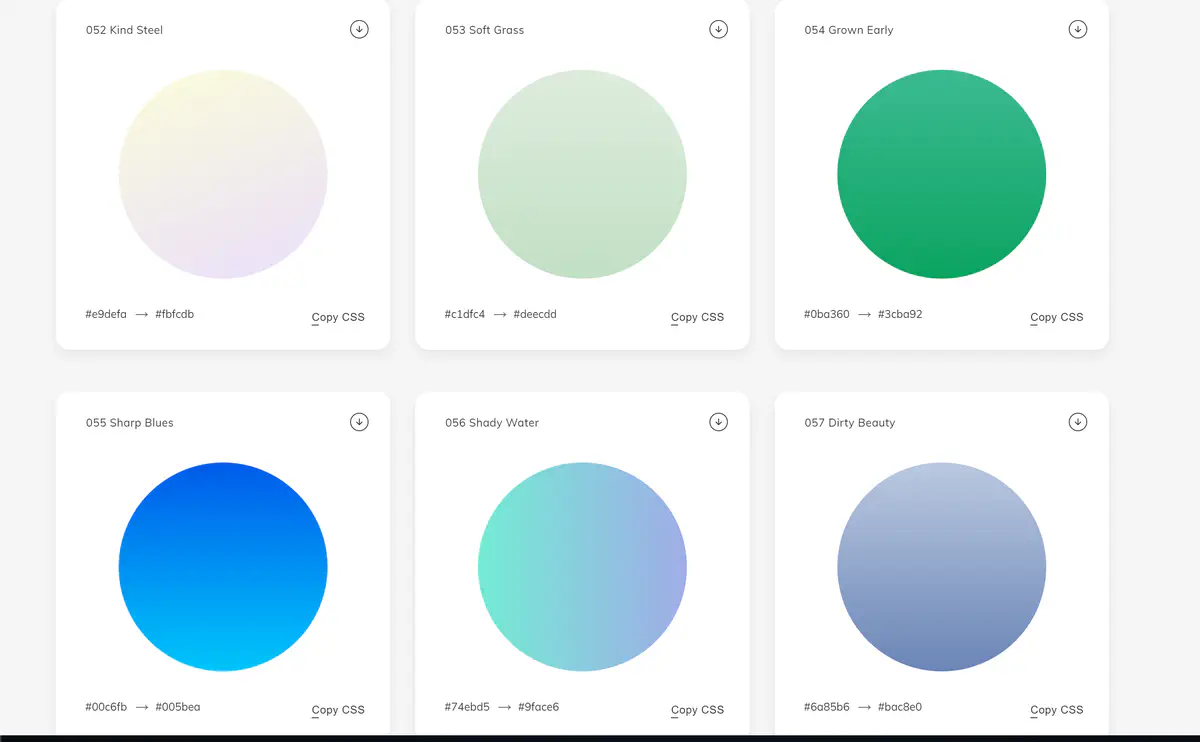This screenshot has height=742, width=1200.
Task: Copy CSS for Dirty Beauty gradient
Action: [1056, 710]
